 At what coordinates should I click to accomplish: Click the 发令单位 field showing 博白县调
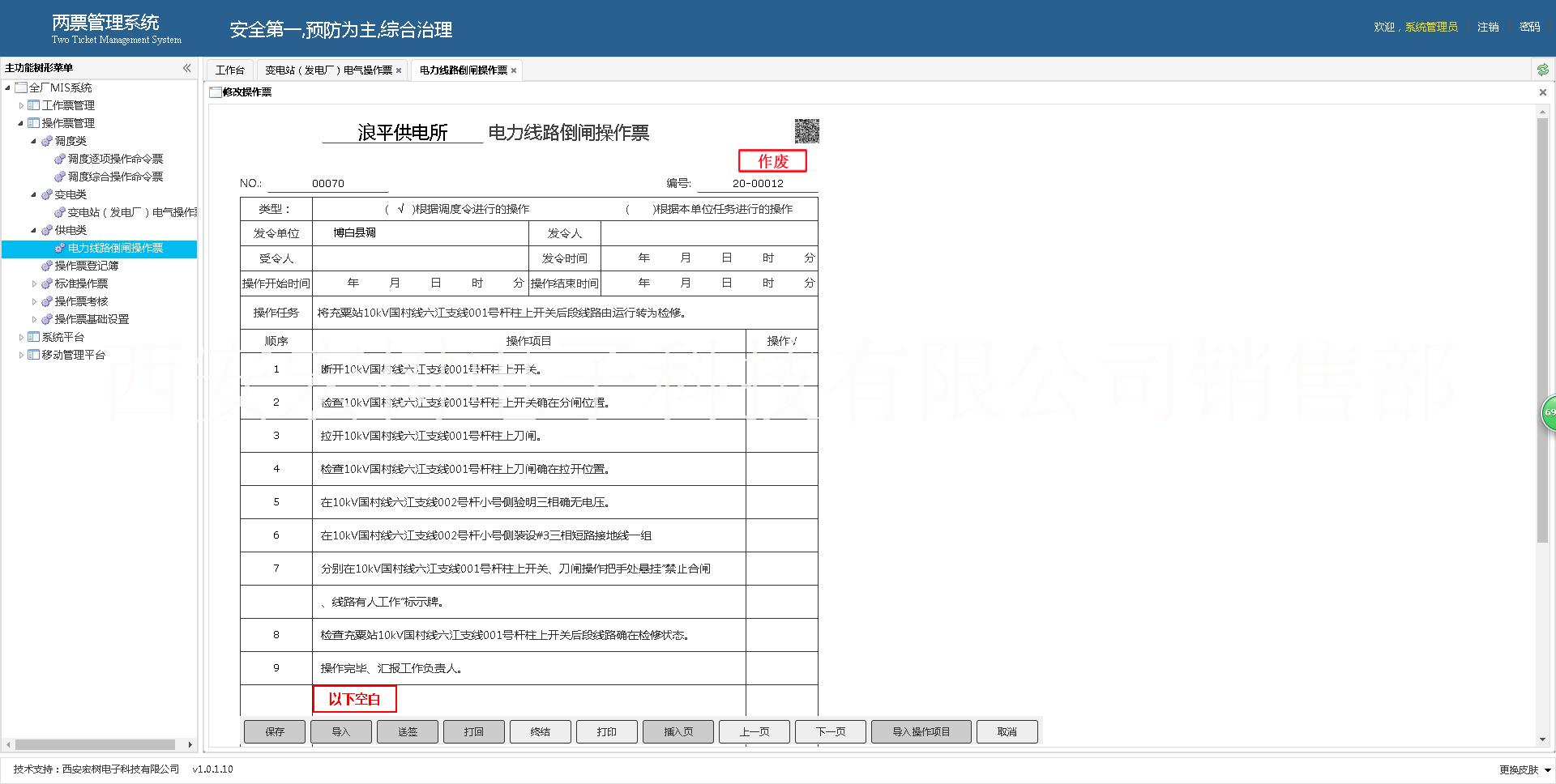click(421, 233)
